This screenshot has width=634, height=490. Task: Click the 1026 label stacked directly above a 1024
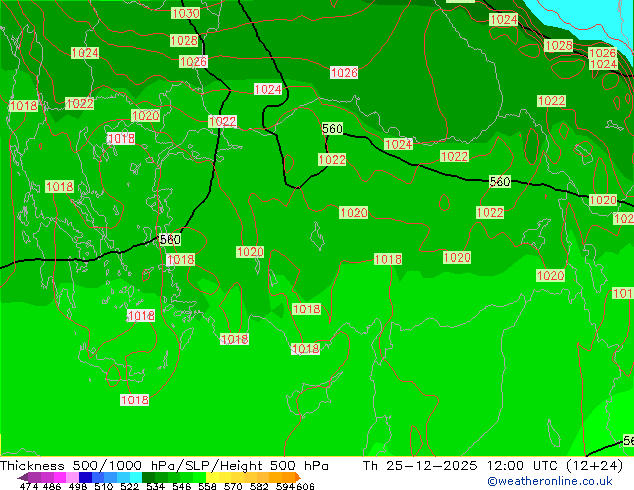(x=602, y=53)
